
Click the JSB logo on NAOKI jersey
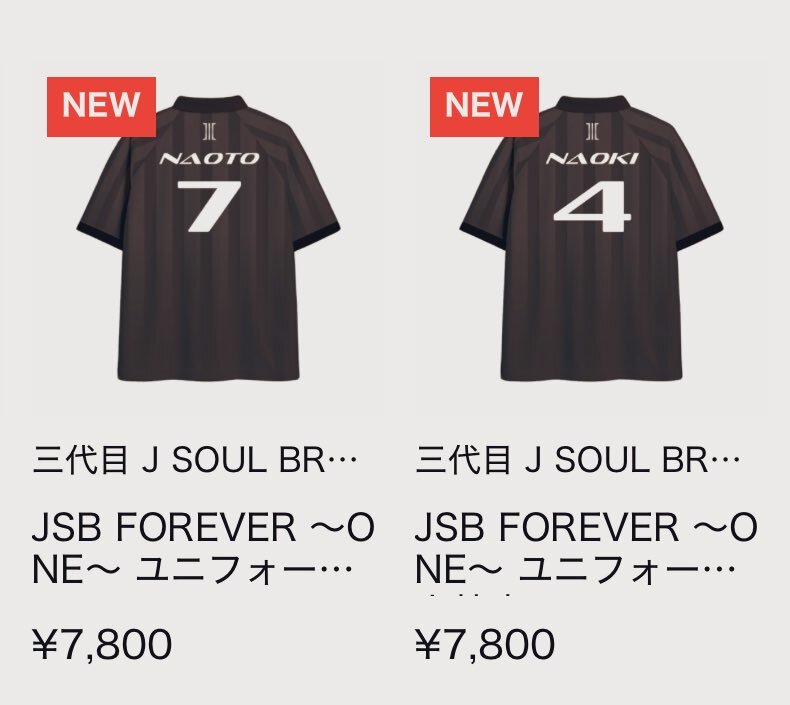pos(592,132)
